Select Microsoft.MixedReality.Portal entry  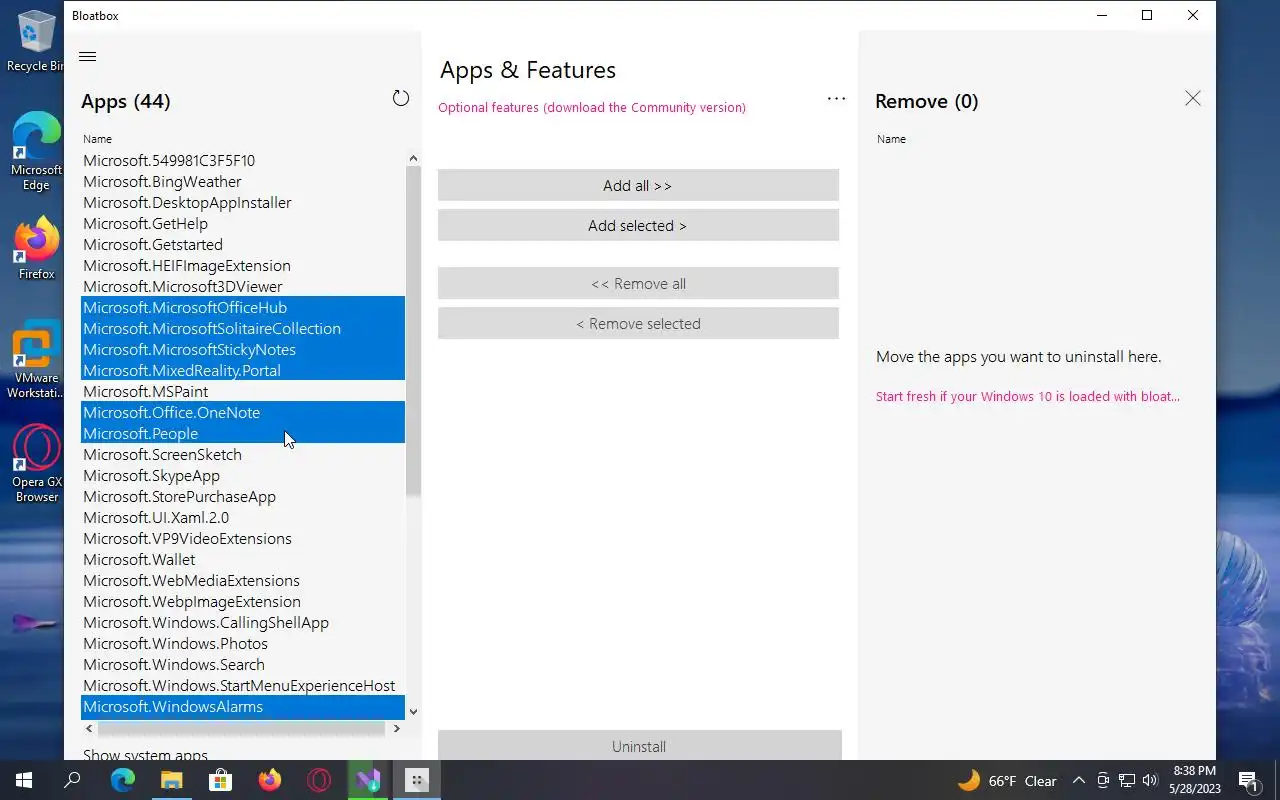243,370
